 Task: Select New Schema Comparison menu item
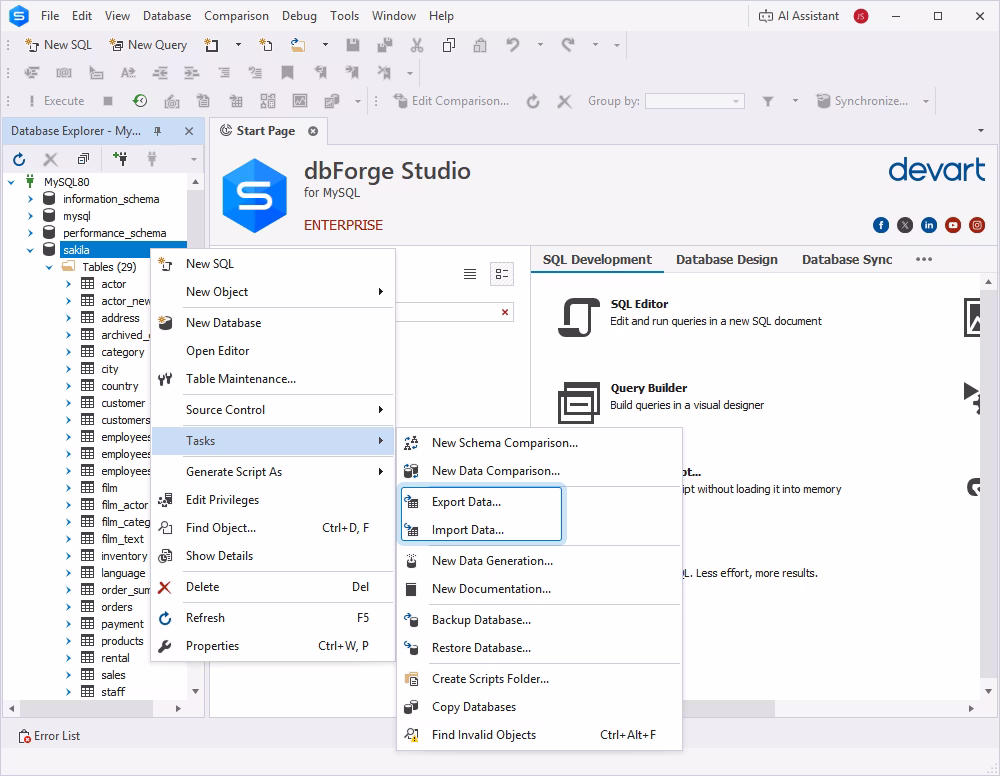(x=539, y=443)
